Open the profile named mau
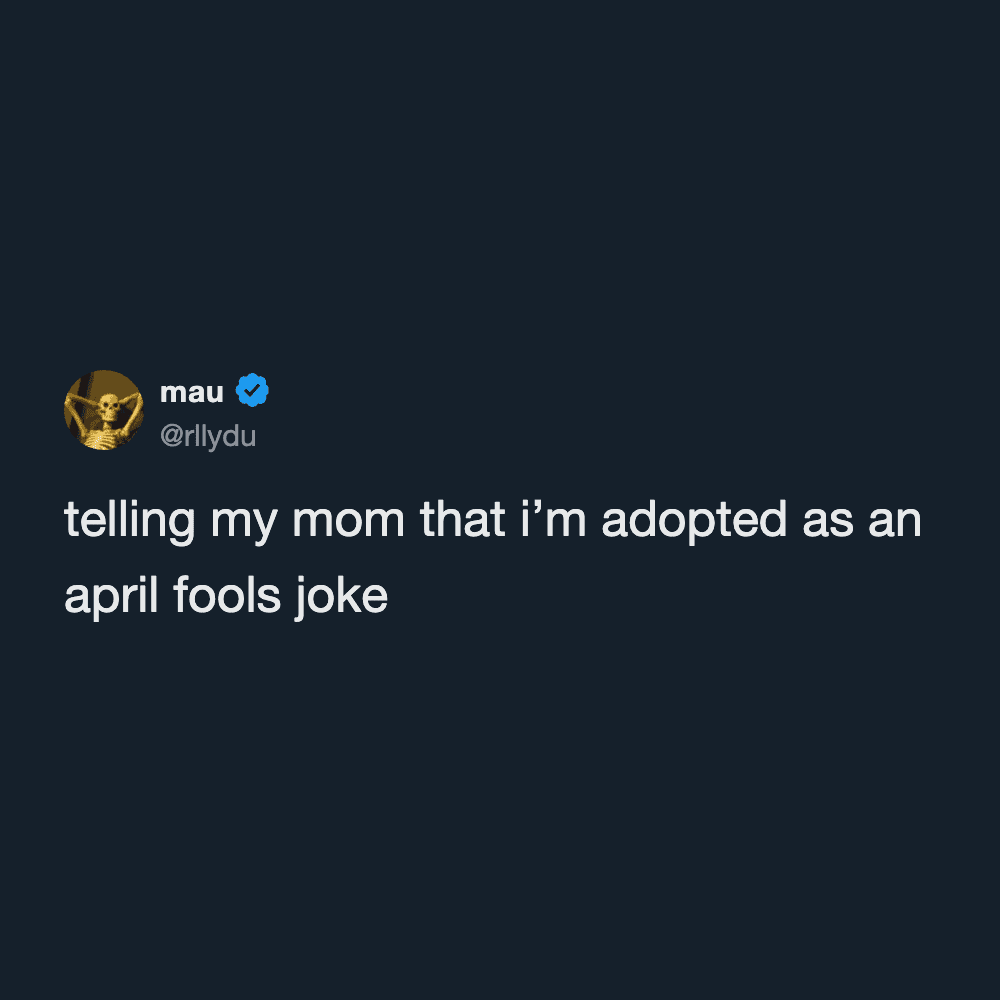Screen dimensions: 1000x1000 tap(192, 392)
